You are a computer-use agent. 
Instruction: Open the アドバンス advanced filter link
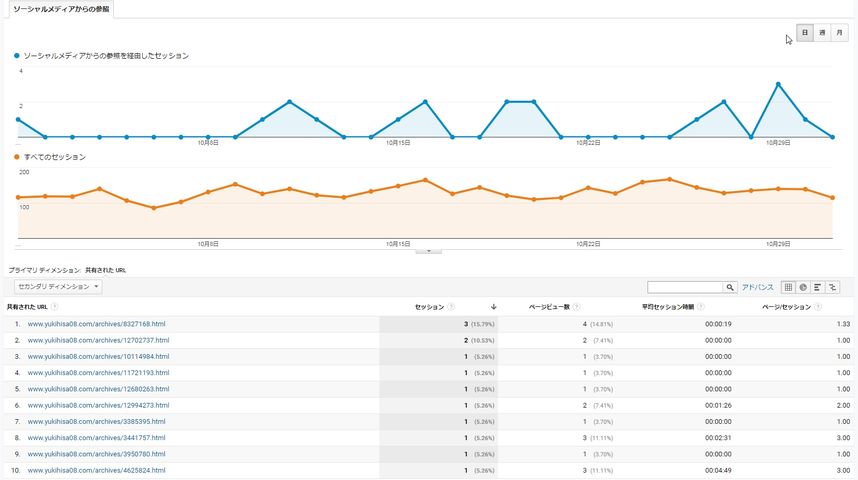point(757,287)
